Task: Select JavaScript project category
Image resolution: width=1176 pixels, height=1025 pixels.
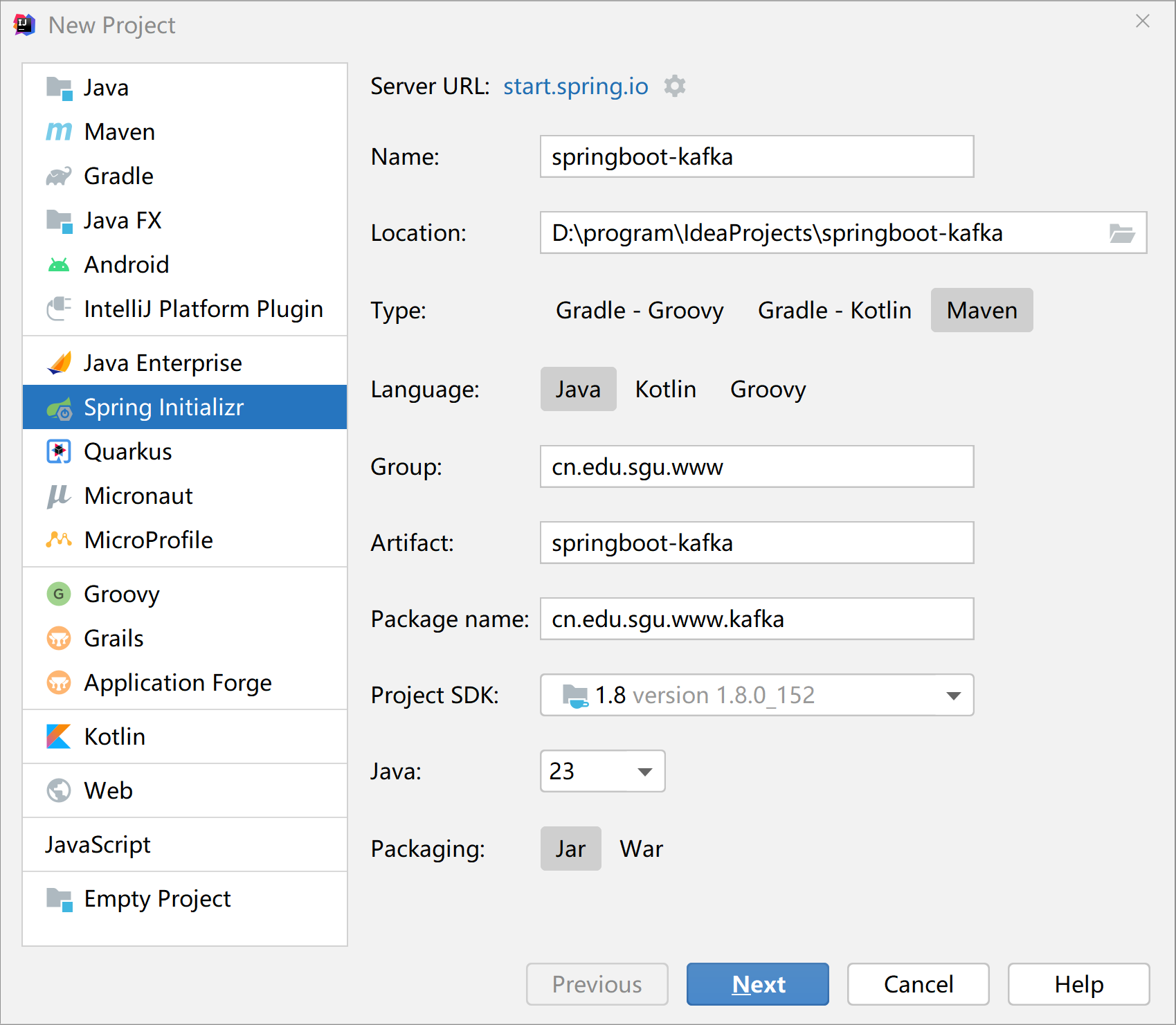Action: pyautogui.click(x=185, y=844)
